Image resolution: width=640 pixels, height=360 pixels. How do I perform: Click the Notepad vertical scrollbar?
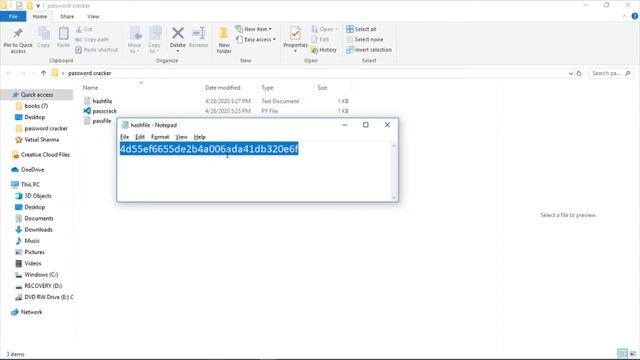(x=394, y=171)
